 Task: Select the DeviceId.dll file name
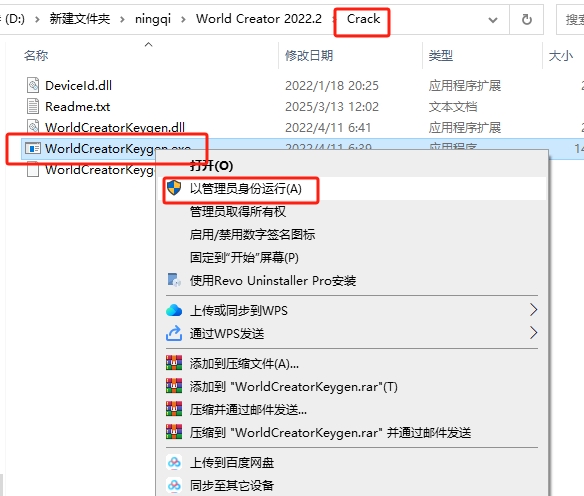[x=78, y=86]
